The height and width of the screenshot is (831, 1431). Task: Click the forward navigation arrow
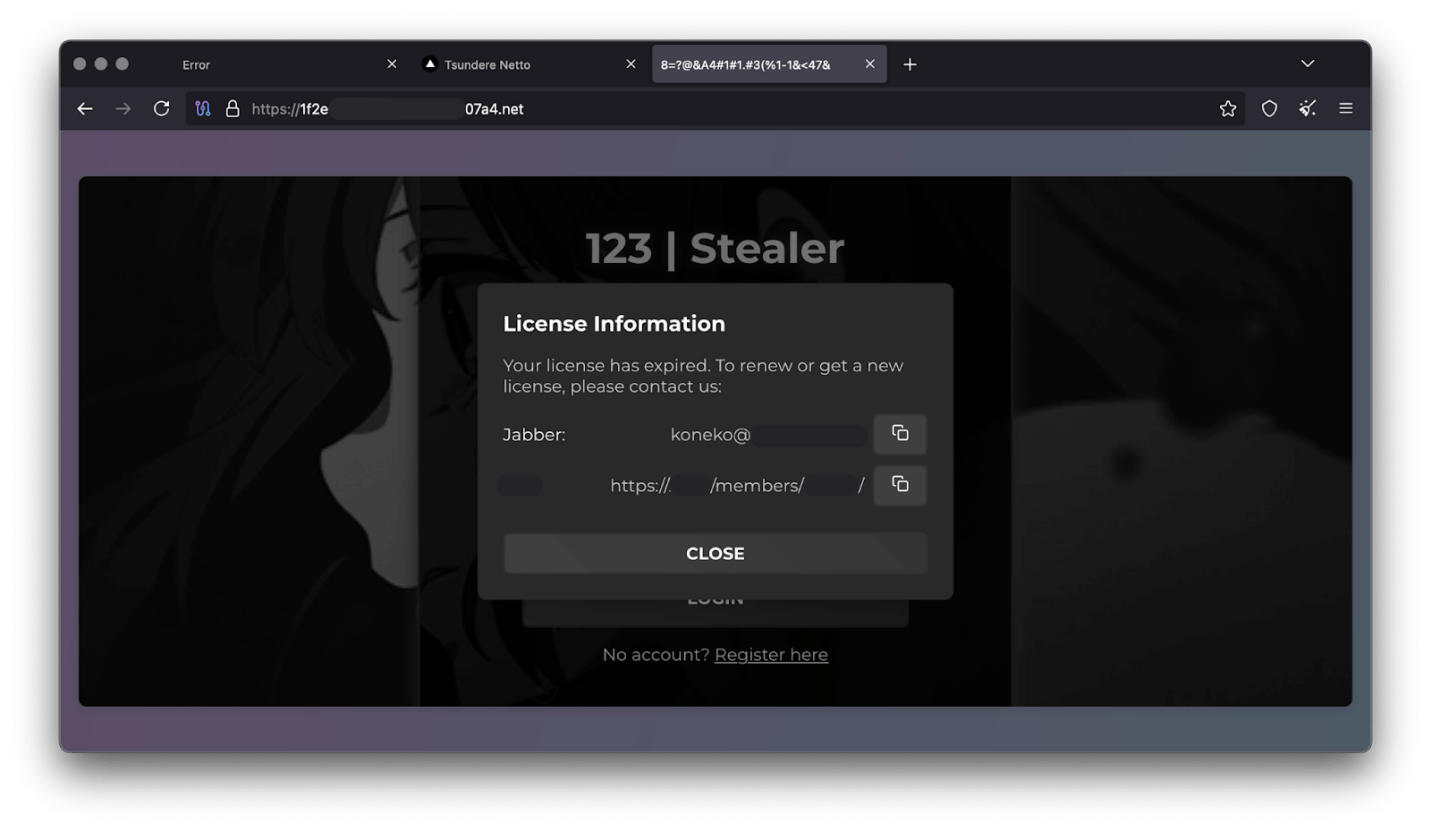(123, 108)
